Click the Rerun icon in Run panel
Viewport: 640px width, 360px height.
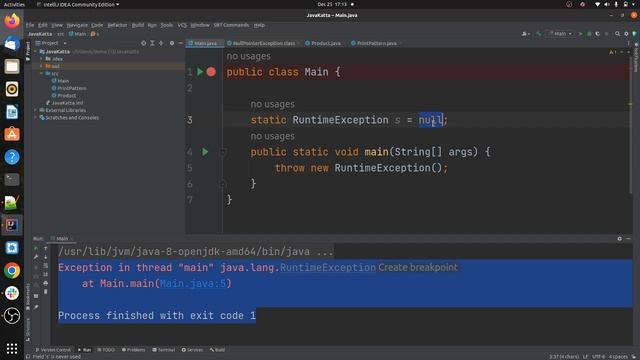pyautogui.click(x=36, y=248)
